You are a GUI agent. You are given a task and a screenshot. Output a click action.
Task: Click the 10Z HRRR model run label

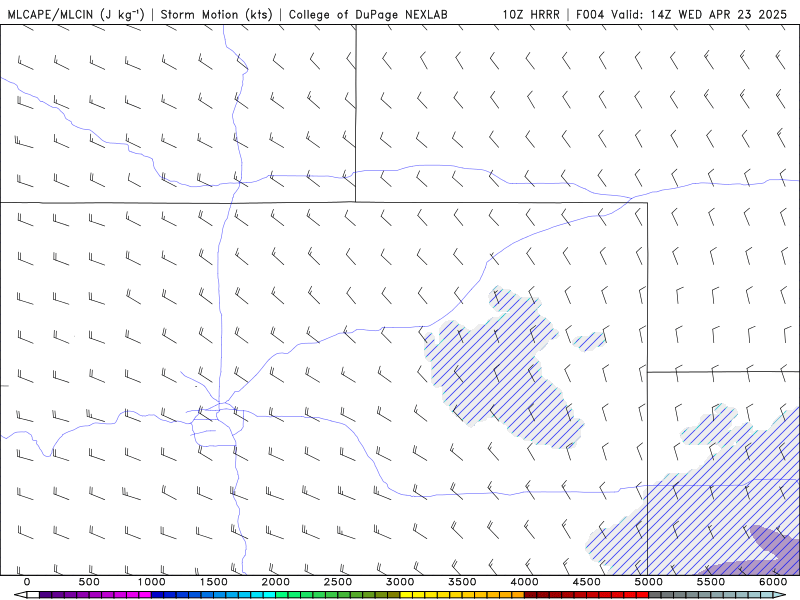531,14
